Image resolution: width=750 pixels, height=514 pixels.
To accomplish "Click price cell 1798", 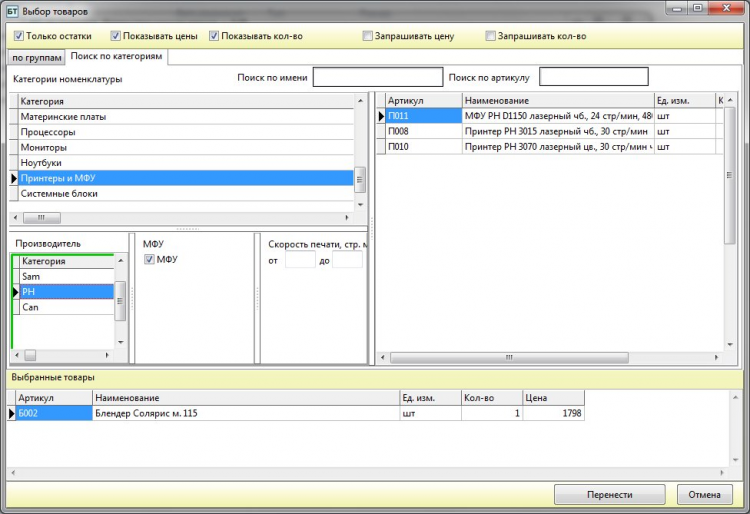I will (553, 413).
